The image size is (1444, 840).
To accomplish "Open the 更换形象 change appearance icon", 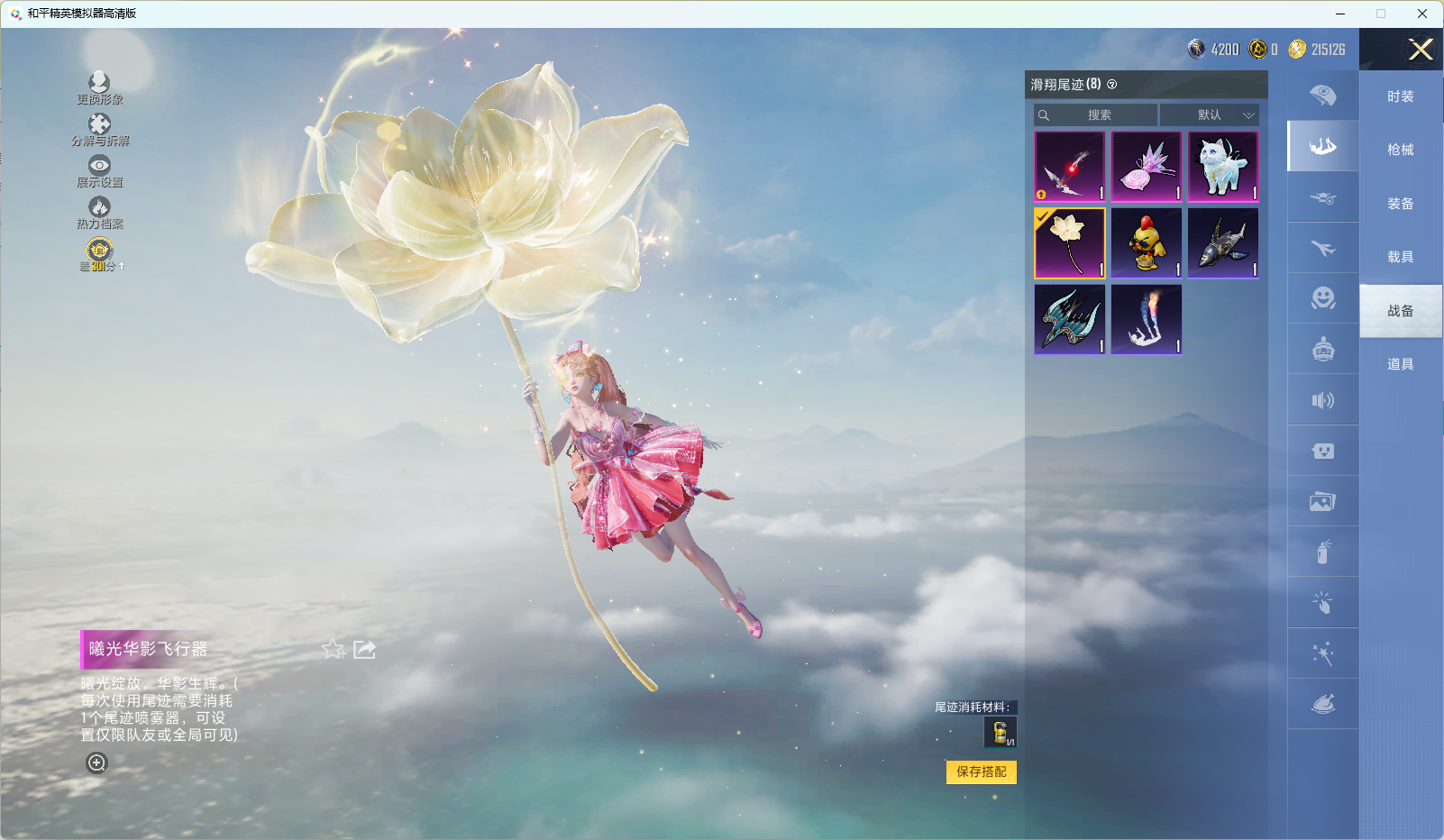I will (99, 88).
